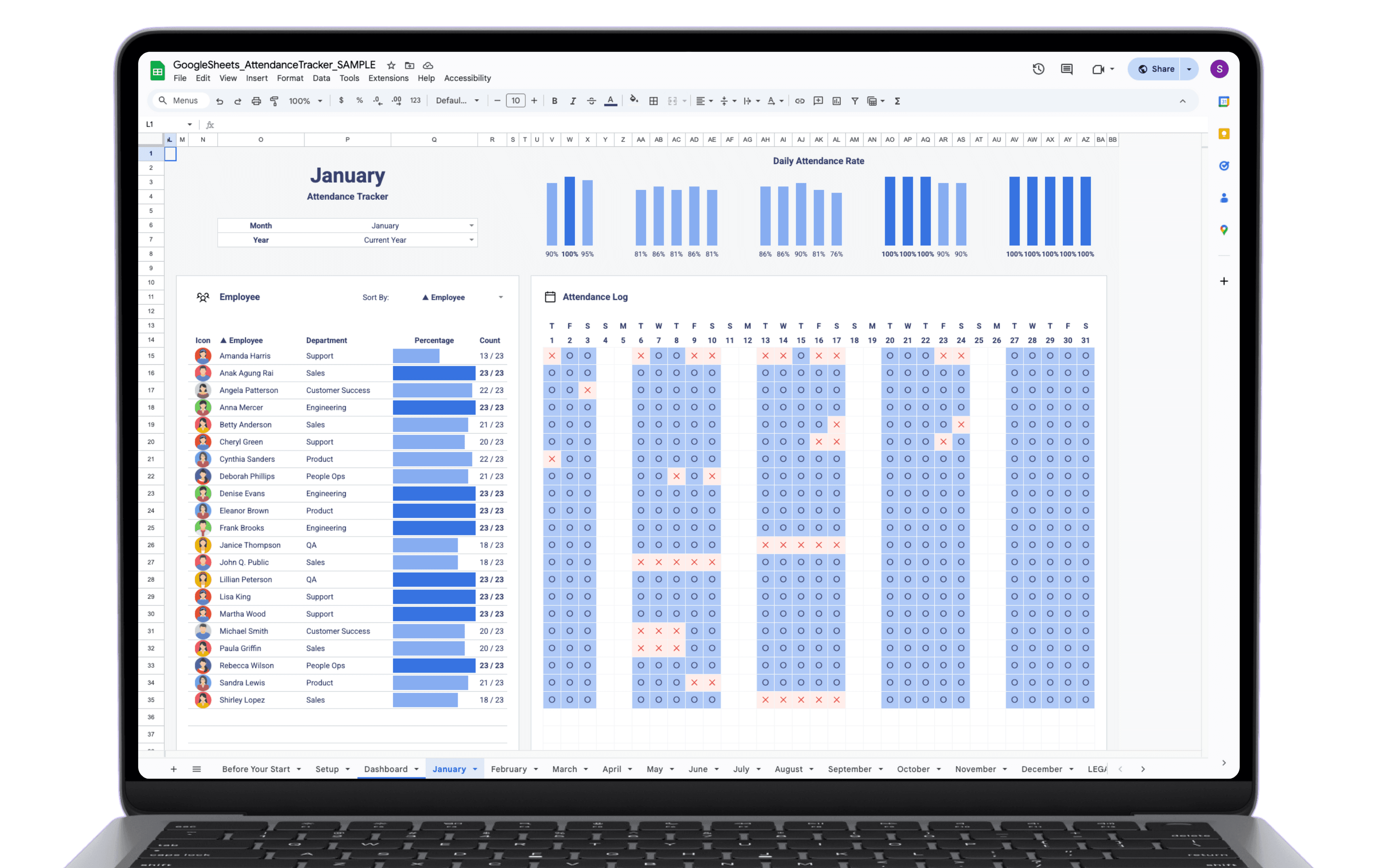1378x868 pixels.
Task: Open Google Maps in side panel
Action: (x=1224, y=230)
